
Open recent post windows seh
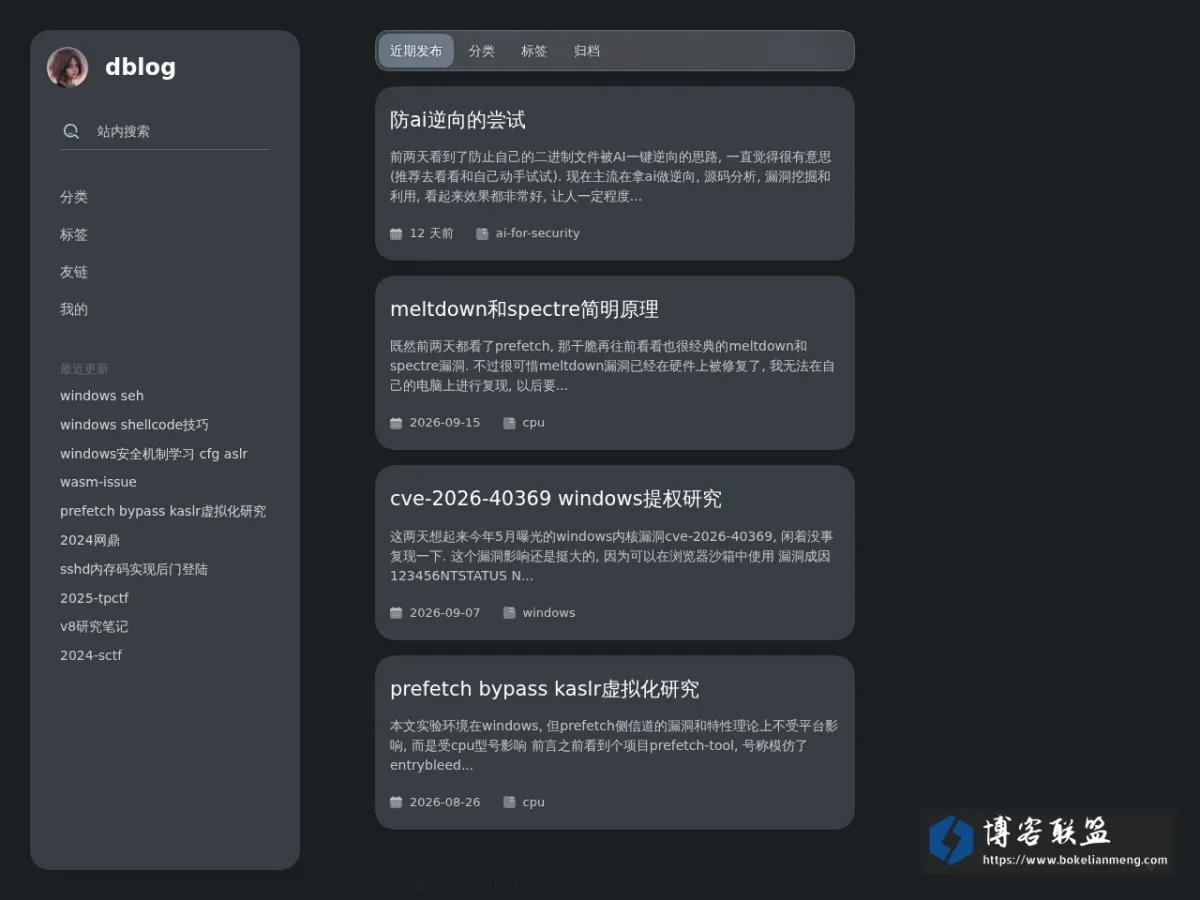102,396
